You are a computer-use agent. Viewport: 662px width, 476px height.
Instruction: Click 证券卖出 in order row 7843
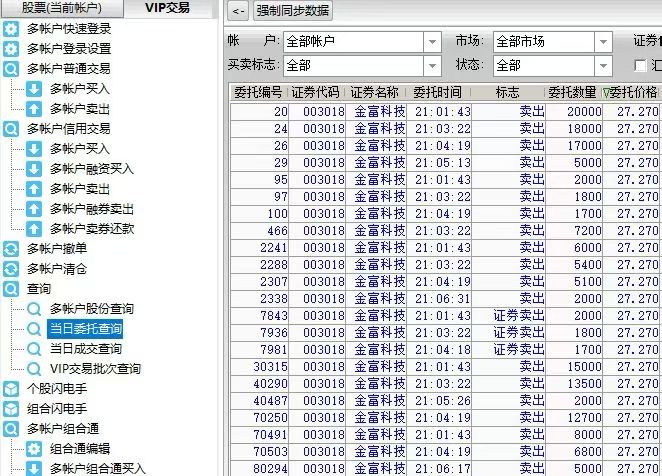[x=519, y=316]
